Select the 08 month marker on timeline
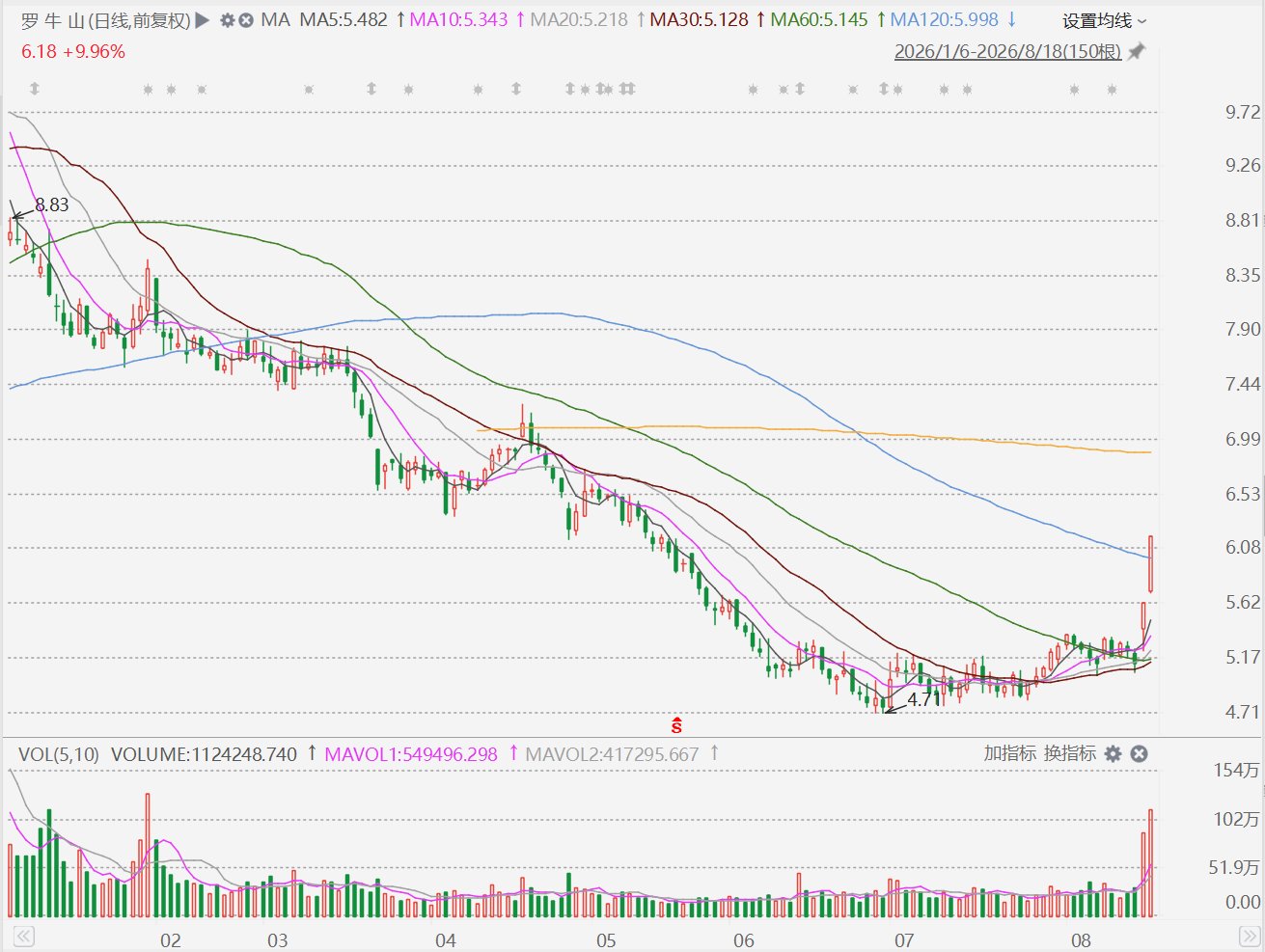 (1081, 940)
